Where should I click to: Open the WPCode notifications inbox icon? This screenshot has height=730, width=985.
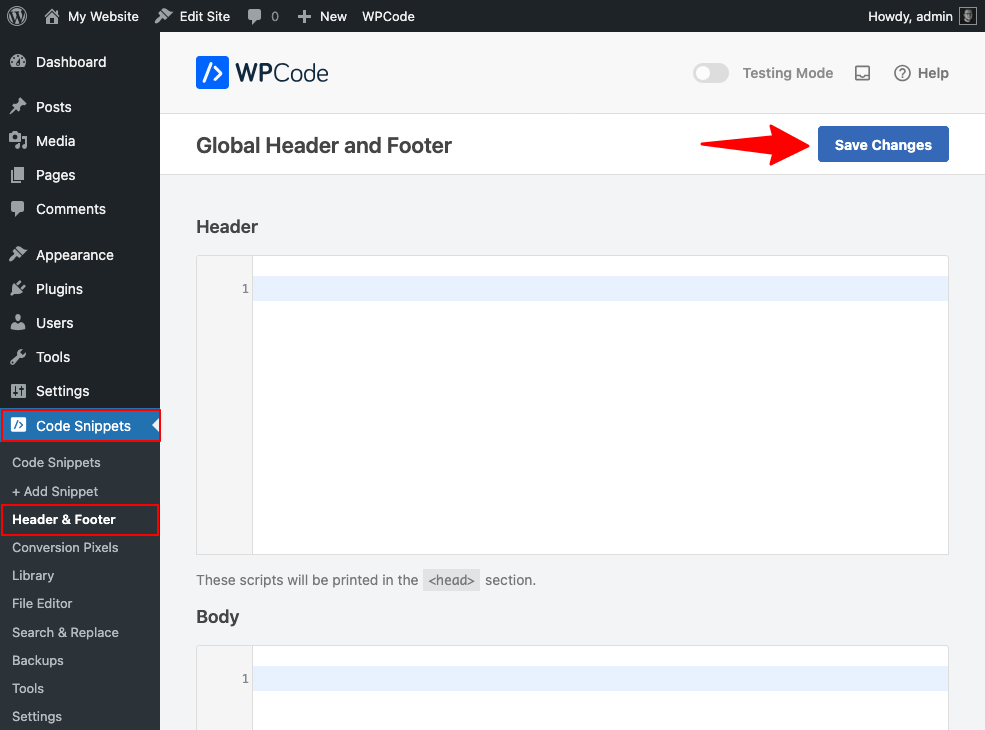pyautogui.click(x=862, y=72)
